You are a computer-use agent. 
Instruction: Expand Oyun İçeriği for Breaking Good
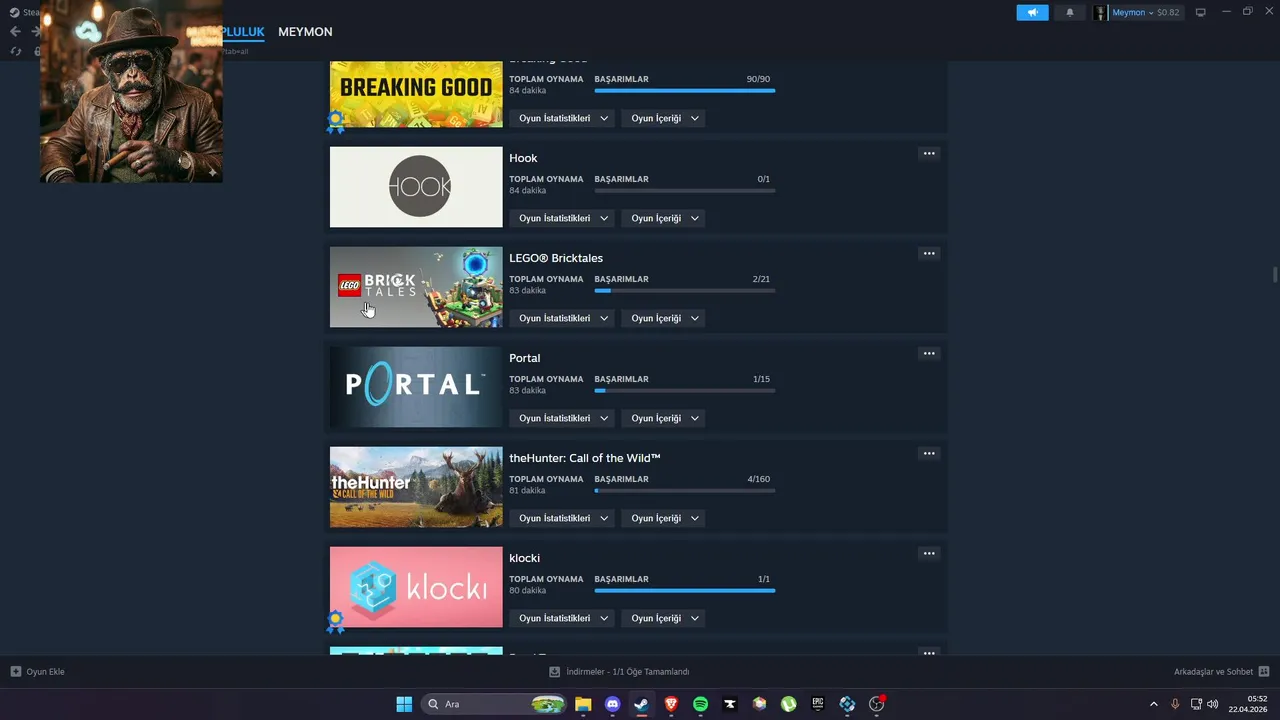click(663, 118)
